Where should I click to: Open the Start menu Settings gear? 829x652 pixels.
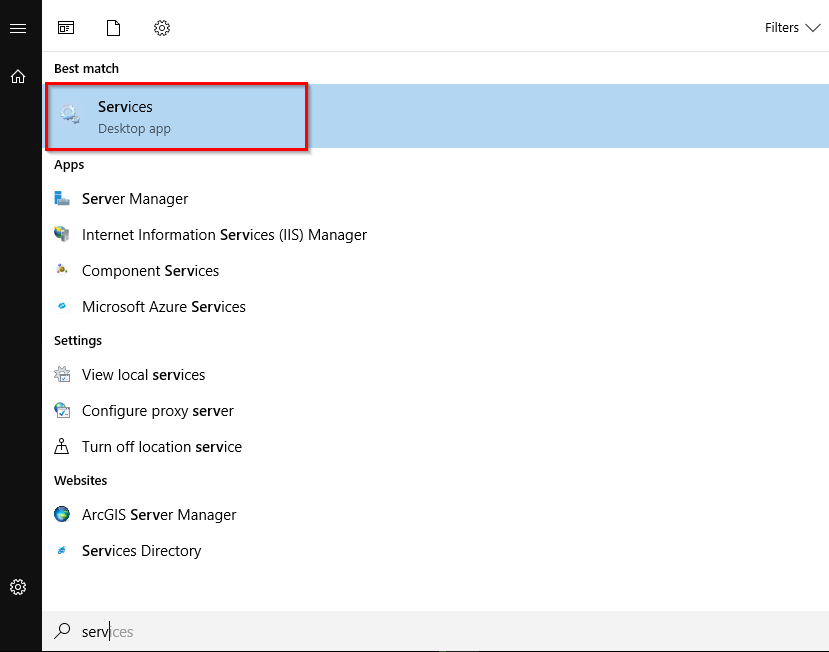19,587
